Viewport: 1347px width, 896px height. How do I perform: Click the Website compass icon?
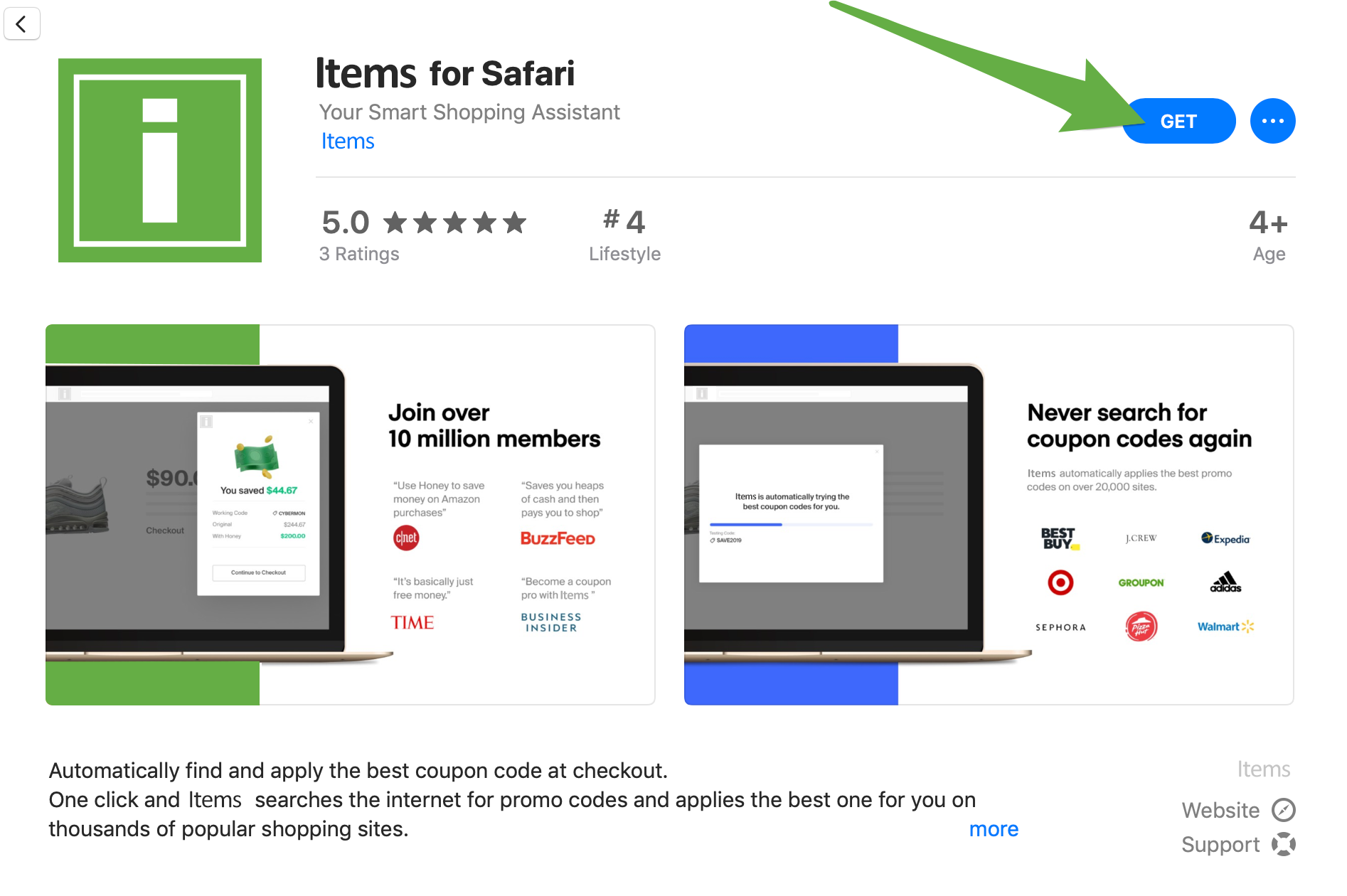pyautogui.click(x=1284, y=810)
